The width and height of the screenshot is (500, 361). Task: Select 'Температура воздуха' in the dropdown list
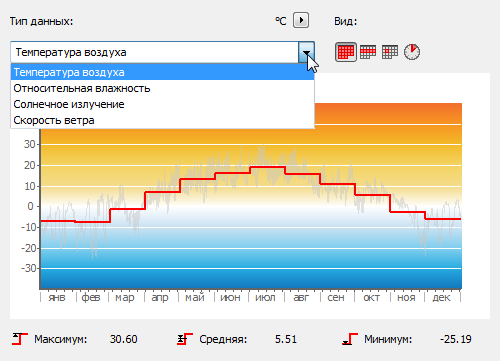162,72
